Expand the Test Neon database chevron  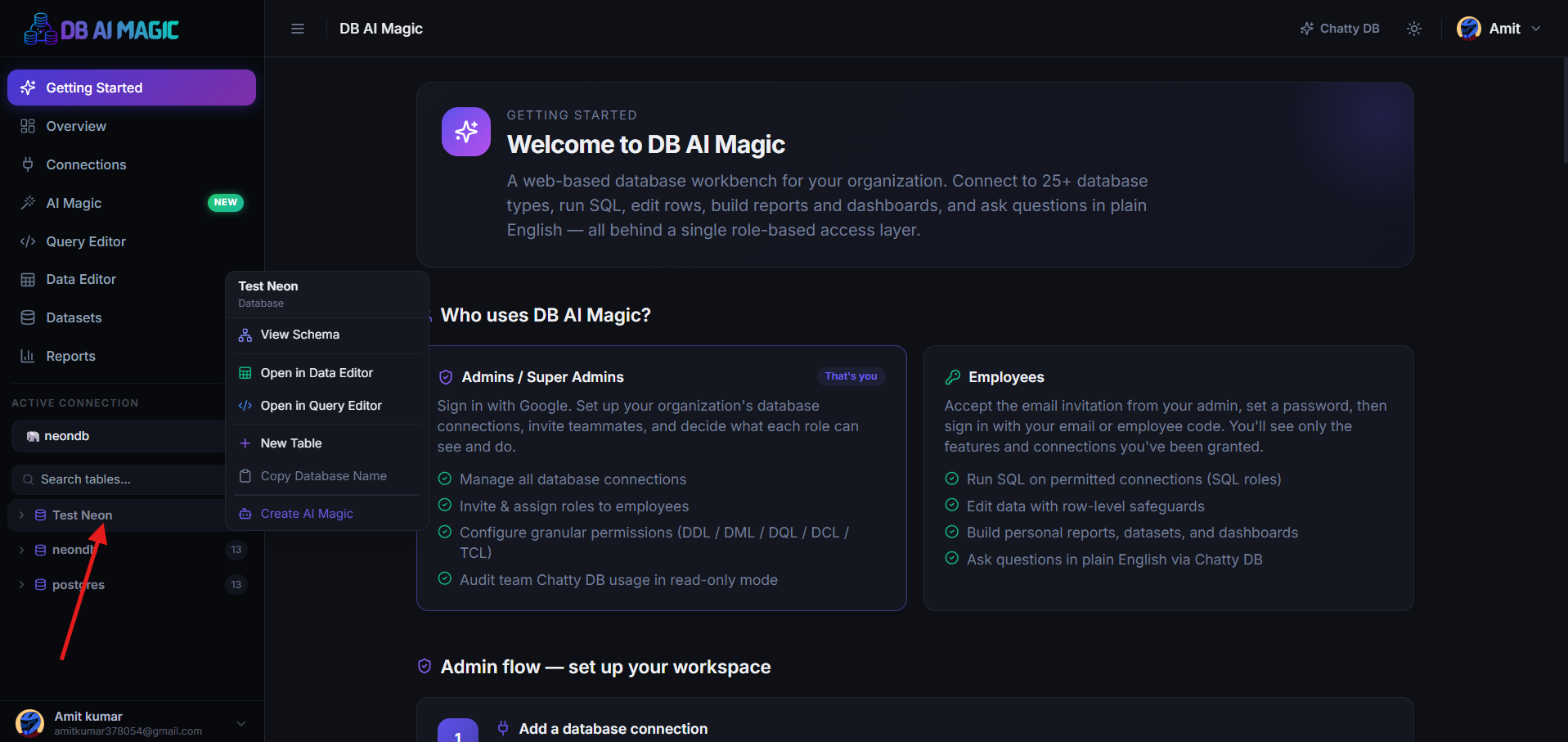21,515
